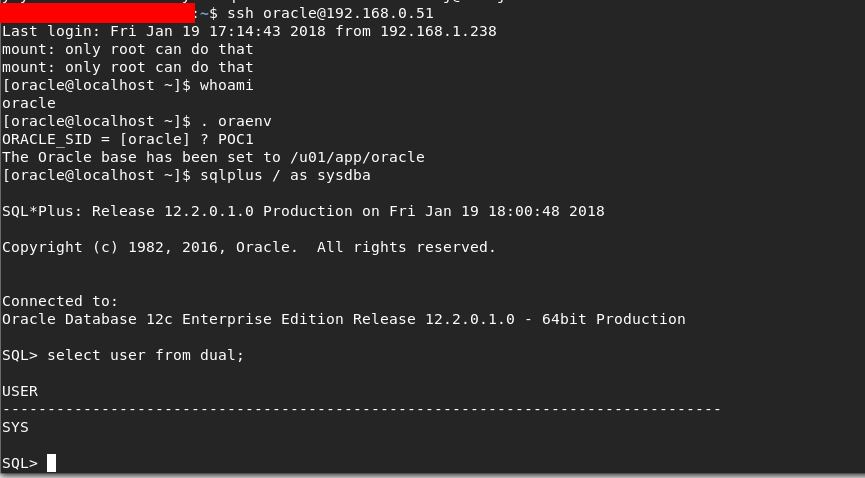
Task: Click the cursor block at the last SQL> prompt
Action: pyautogui.click(x=51, y=463)
